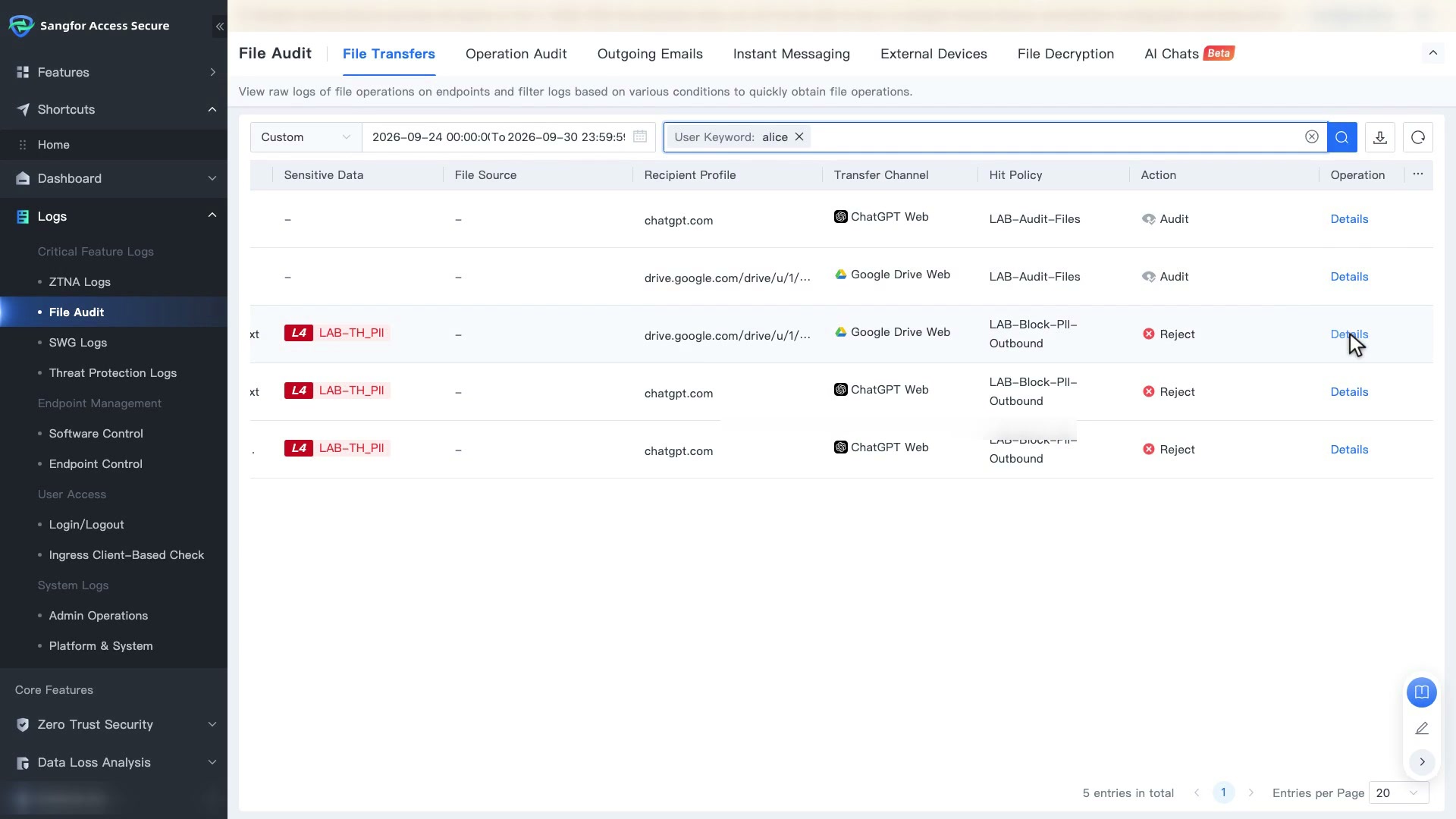The image size is (1456, 819).
Task: Click L4 badge in Google Drive row
Action: (x=299, y=333)
